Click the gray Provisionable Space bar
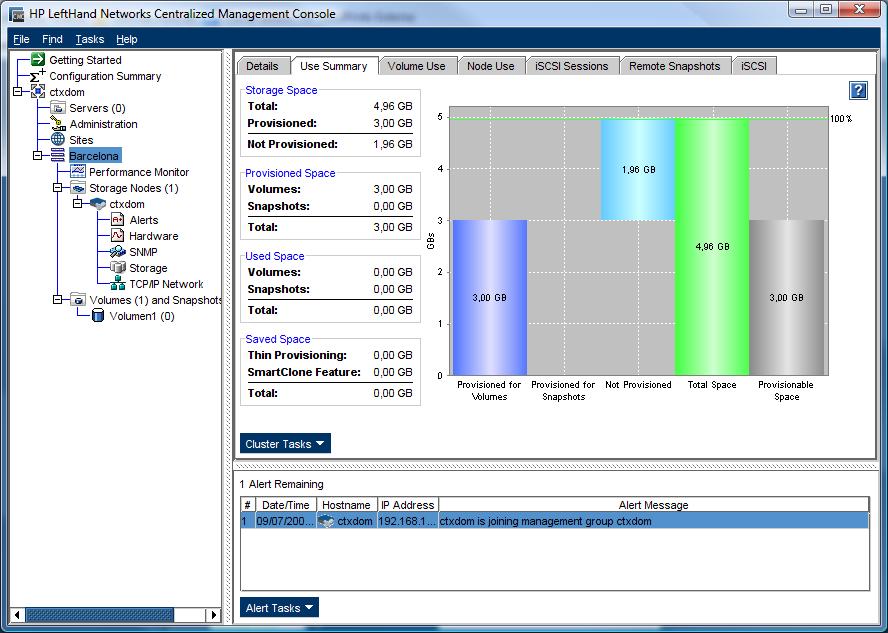The height and width of the screenshot is (633, 888). pyautogui.click(x=786, y=297)
